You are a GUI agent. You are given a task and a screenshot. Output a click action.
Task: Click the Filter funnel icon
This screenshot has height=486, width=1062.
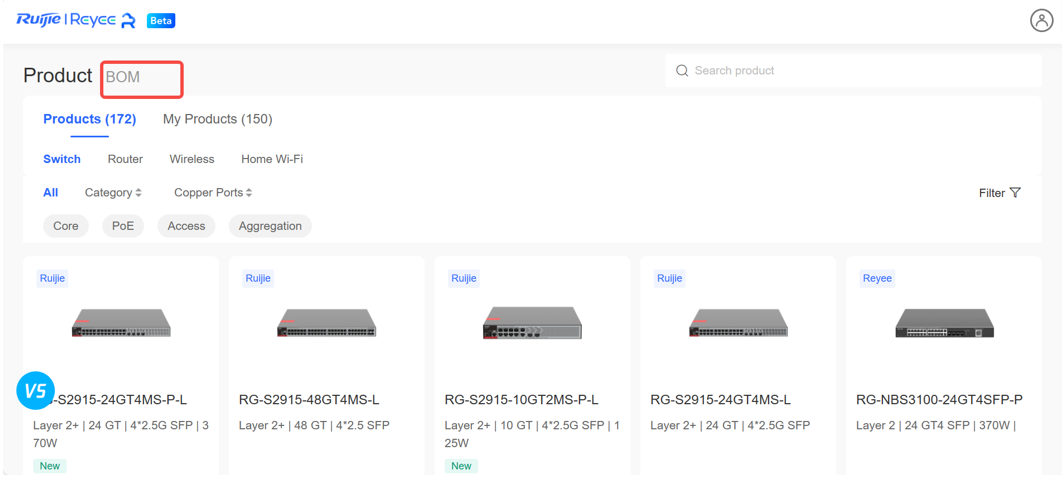coord(1015,193)
